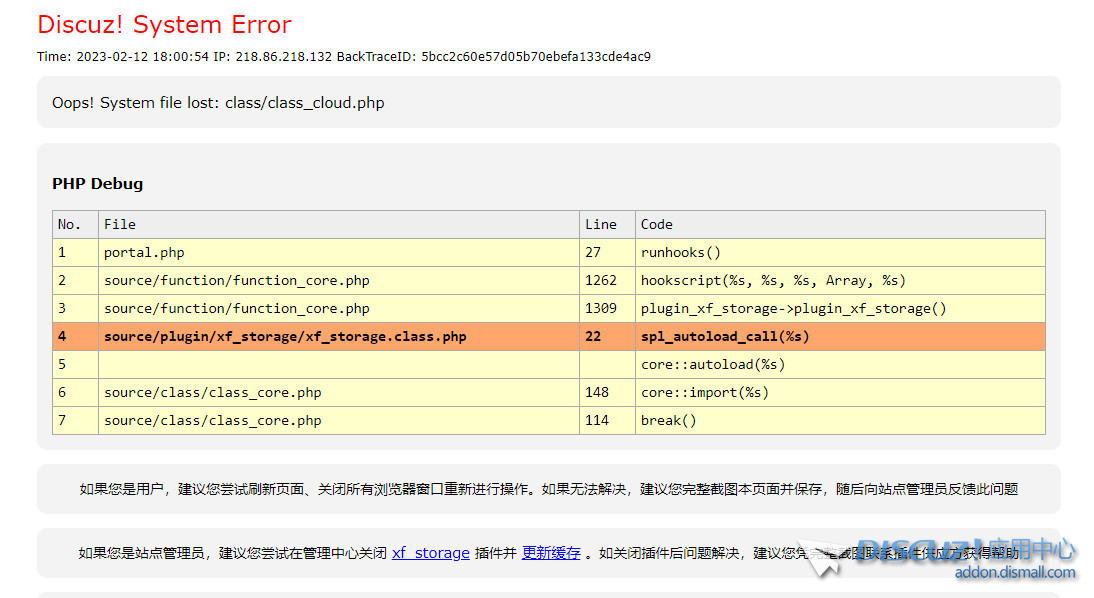The image size is (1094, 598).
Task: Click spl_autoload_call(%s) code cell
Action: 840,336
